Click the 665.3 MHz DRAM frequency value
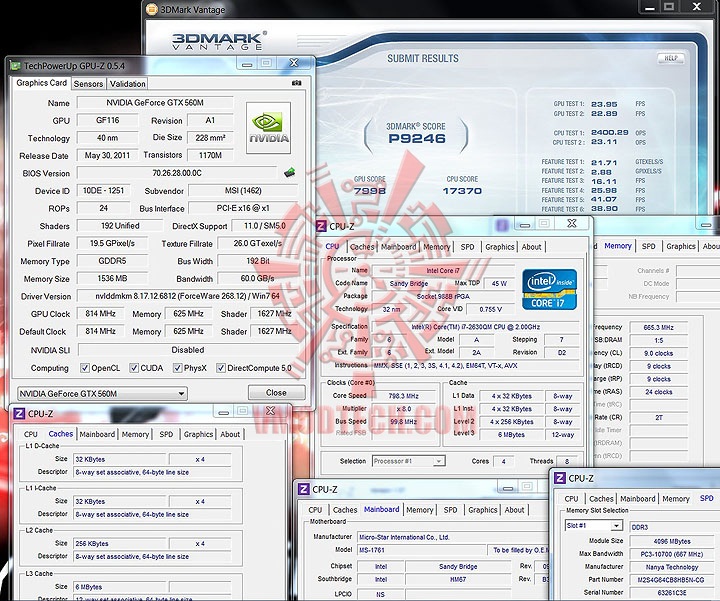 (x=658, y=327)
